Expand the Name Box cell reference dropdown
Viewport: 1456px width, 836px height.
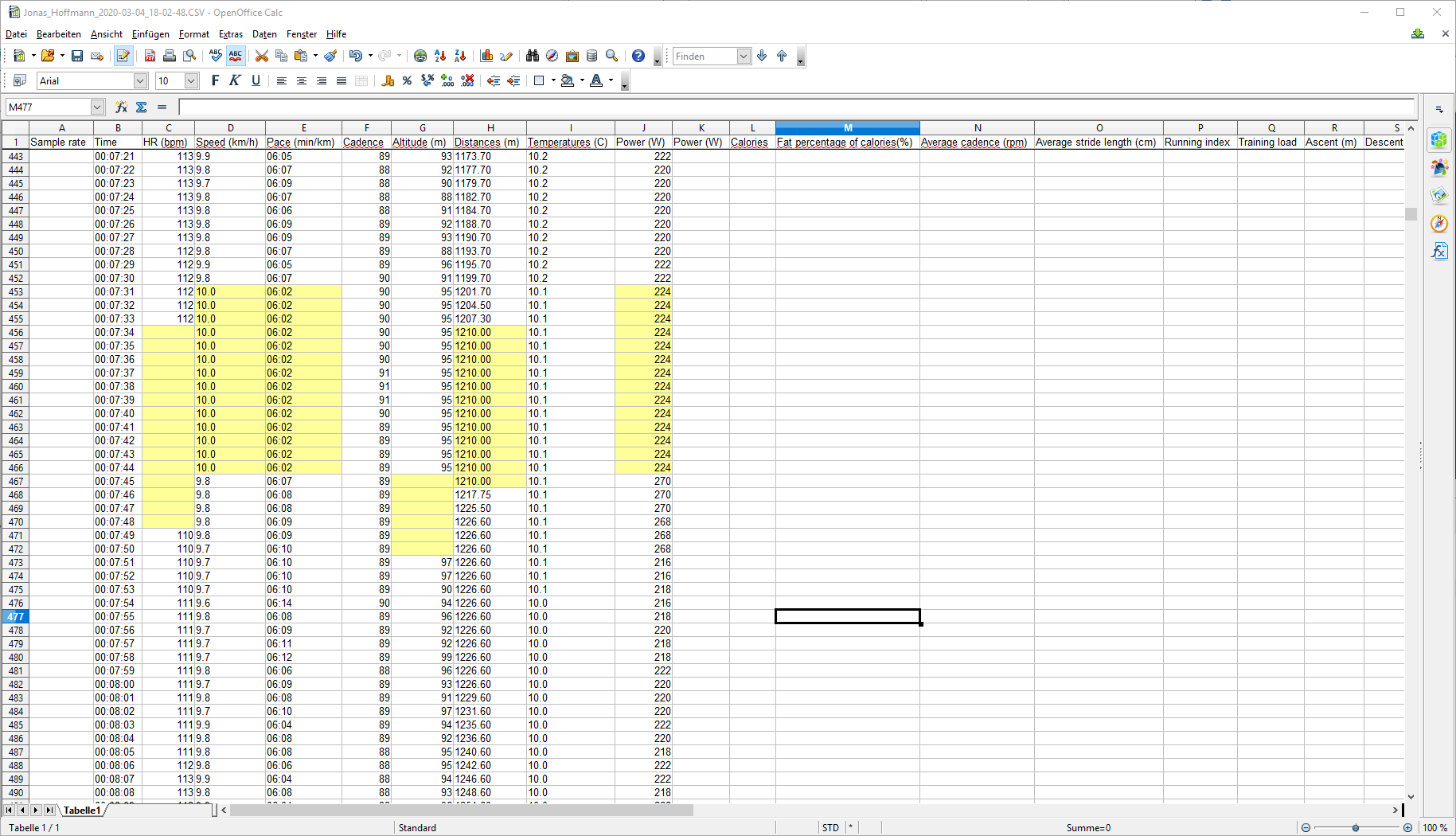tap(97, 107)
